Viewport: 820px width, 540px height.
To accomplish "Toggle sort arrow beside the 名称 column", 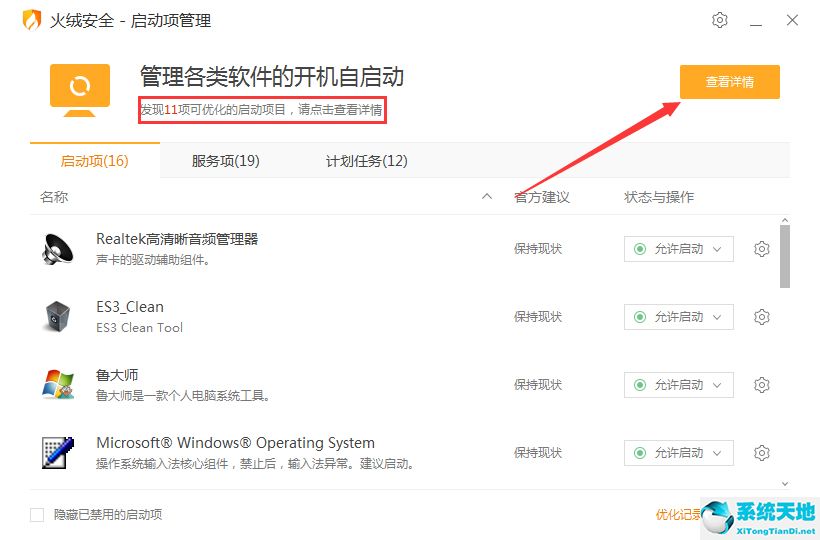I will [x=487, y=197].
